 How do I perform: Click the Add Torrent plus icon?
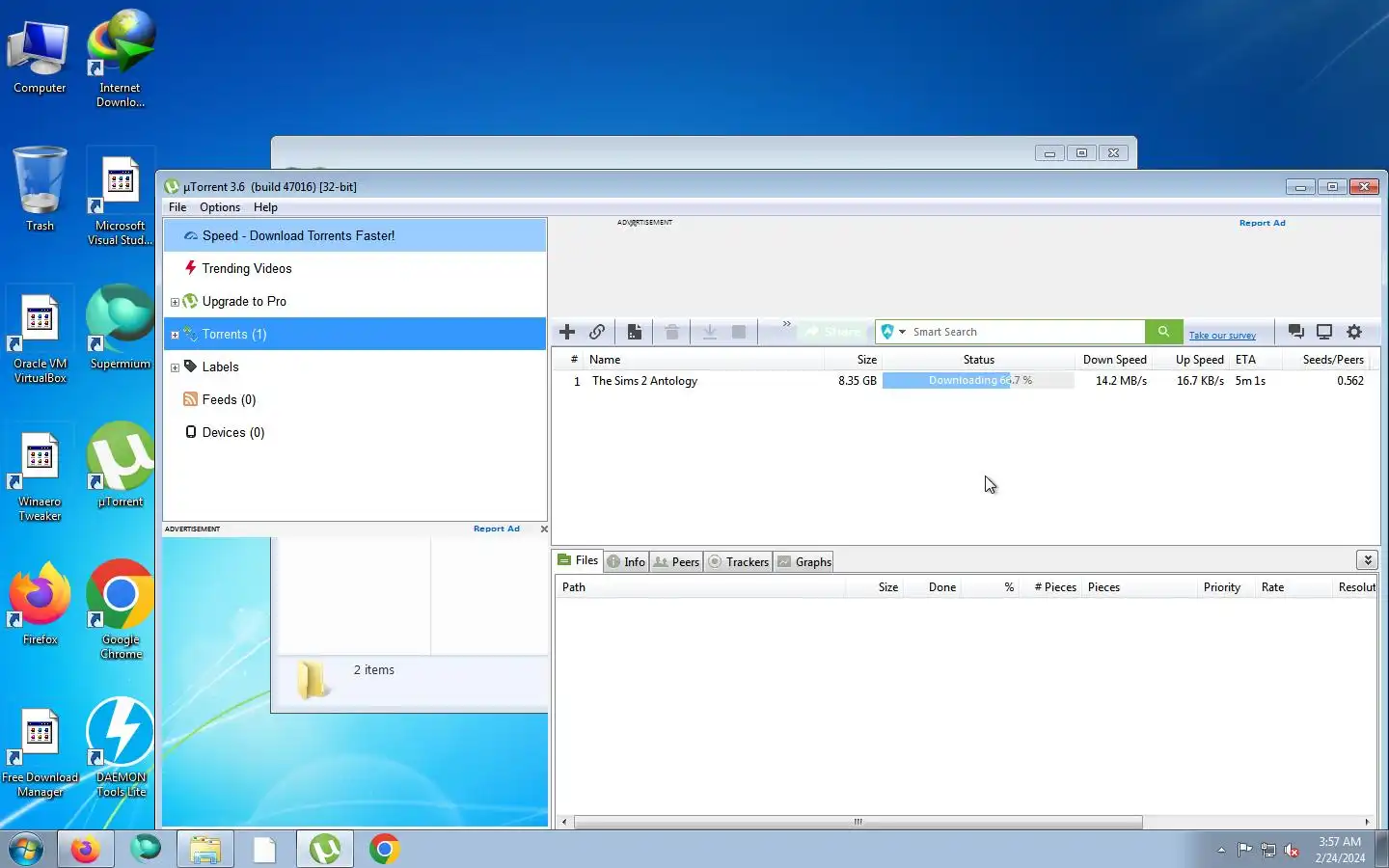coord(567,332)
